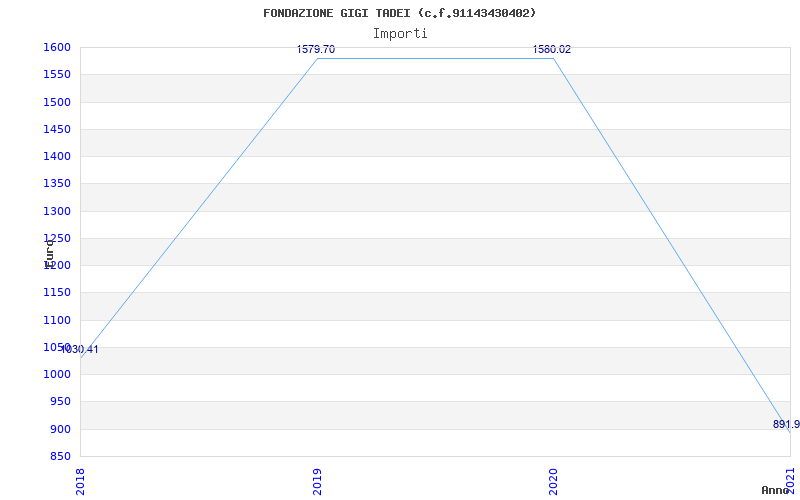
Task: Click the 1450 y-axis tick label
Action: coord(56,129)
